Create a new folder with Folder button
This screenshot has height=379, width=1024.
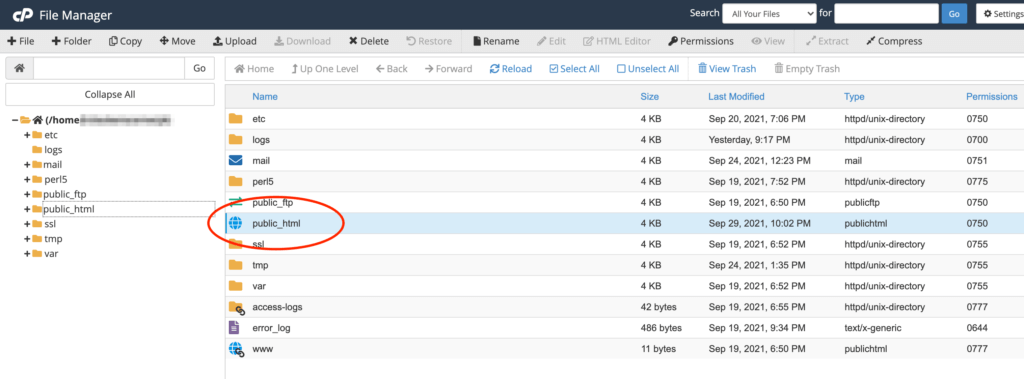coord(72,41)
